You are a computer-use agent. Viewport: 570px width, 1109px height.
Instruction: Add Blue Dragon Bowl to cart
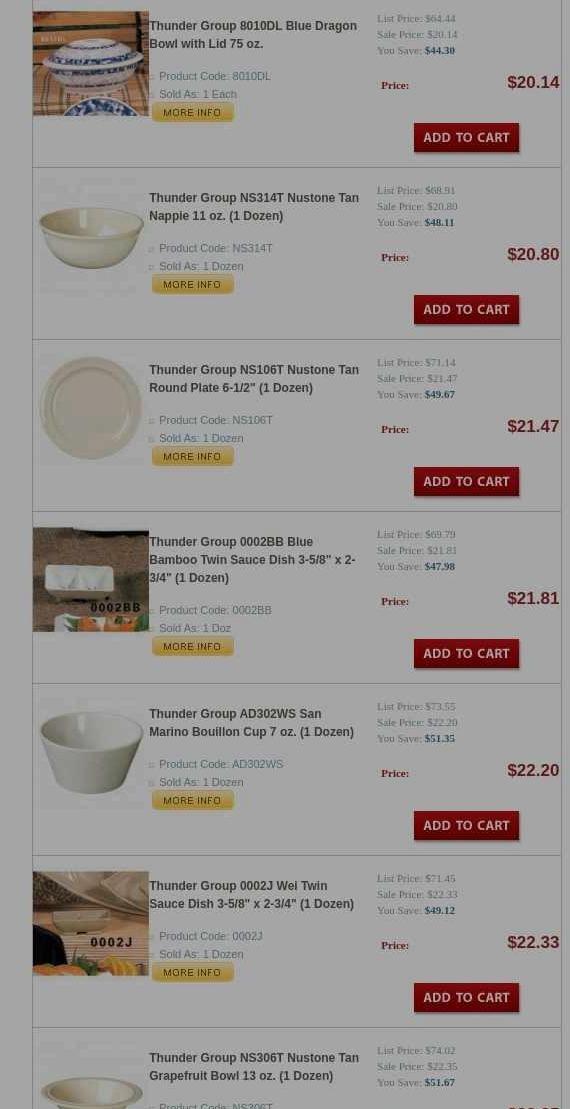pyautogui.click(x=466, y=137)
